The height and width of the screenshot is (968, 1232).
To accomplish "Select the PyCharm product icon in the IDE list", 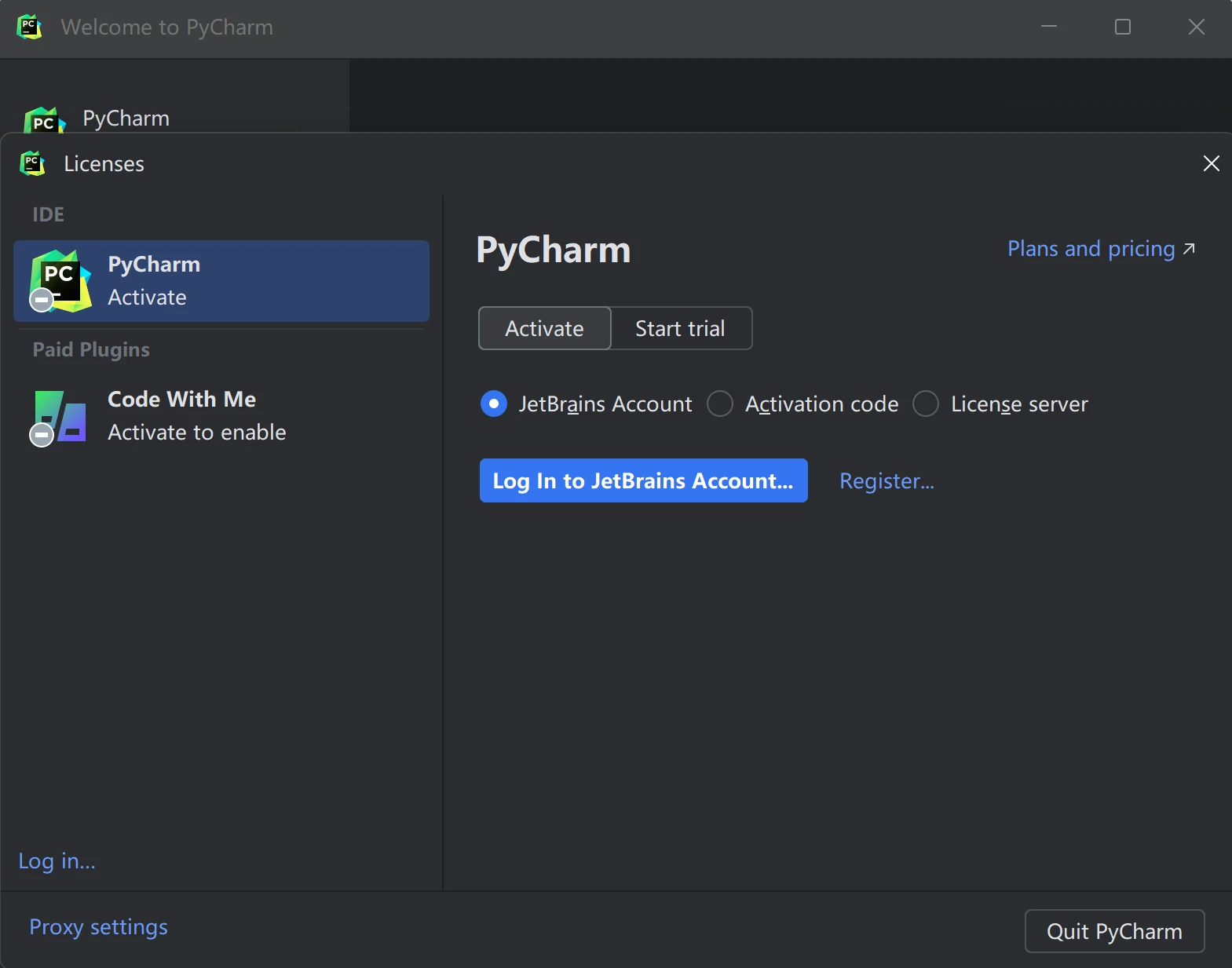I will pyautogui.click(x=60, y=281).
